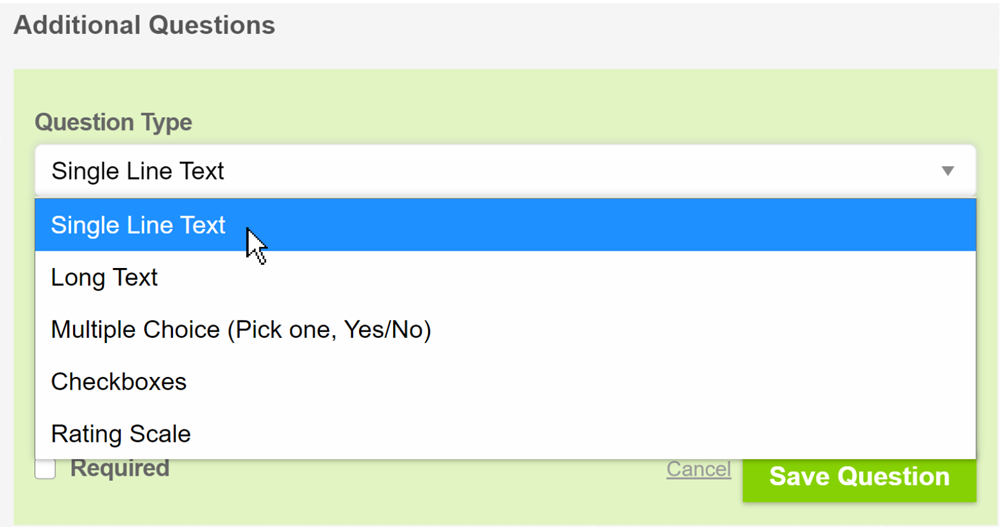Image resolution: width=1000 pixels, height=527 pixels.
Task: Choose the Rating Scale option
Action: (121, 434)
